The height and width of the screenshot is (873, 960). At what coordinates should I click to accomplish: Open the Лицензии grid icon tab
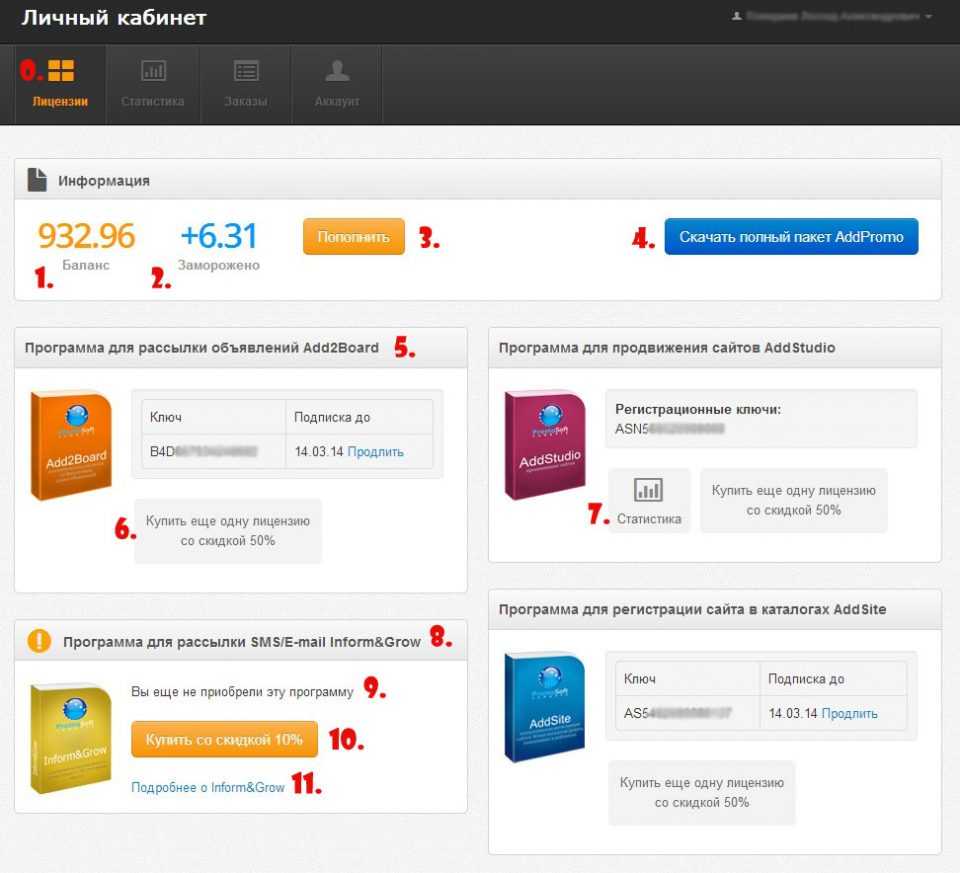pyautogui.click(x=61, y=71)
